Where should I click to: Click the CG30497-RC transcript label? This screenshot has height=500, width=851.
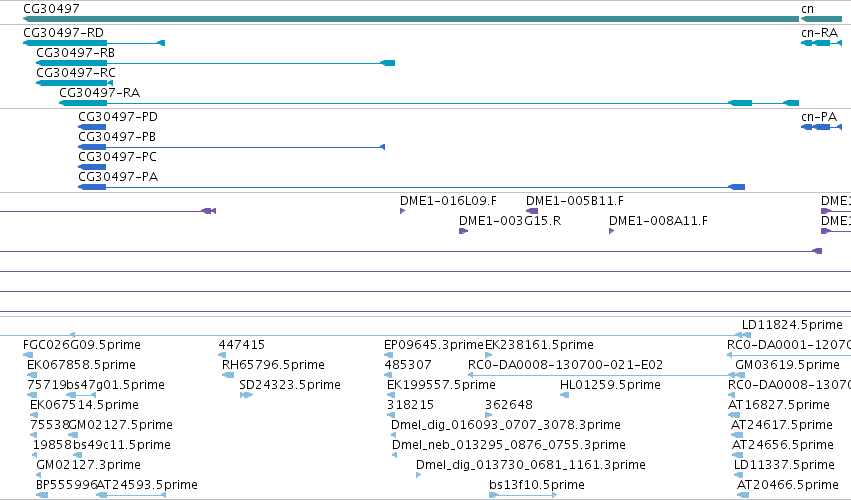tap(75, 73)
